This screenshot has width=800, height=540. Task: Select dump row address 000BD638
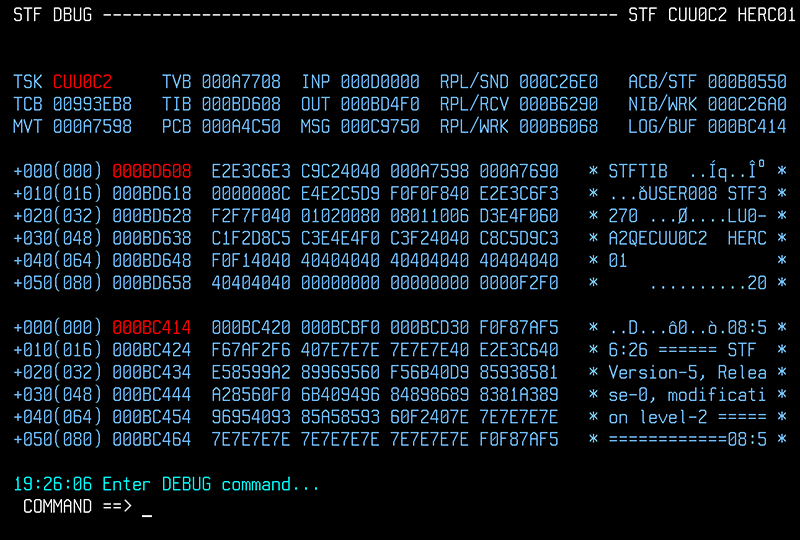152,238
